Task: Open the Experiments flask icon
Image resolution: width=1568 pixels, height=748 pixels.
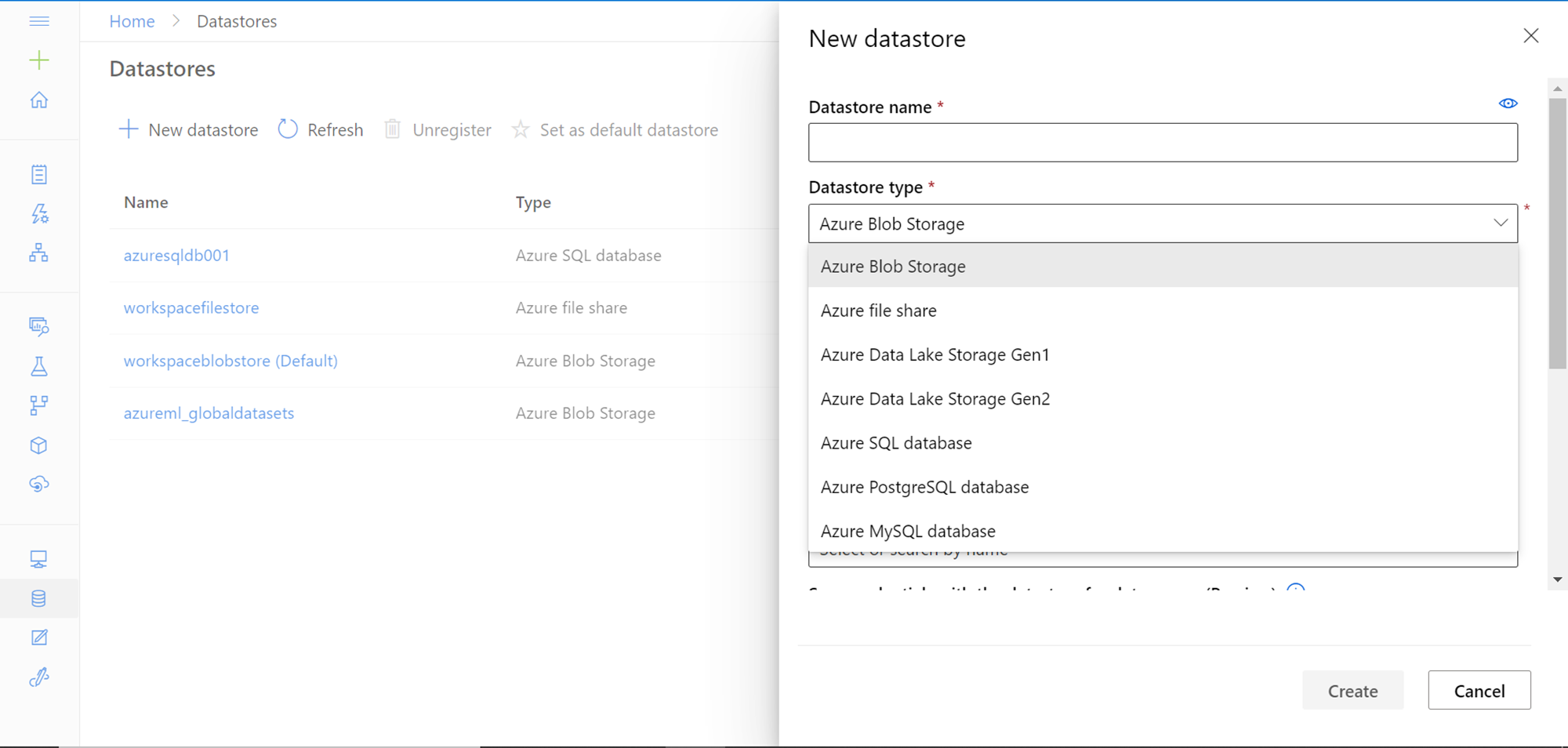Action: [39, 366]
